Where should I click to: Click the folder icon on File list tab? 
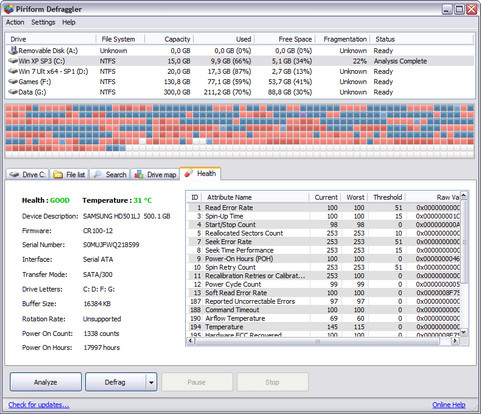(58, 175)
